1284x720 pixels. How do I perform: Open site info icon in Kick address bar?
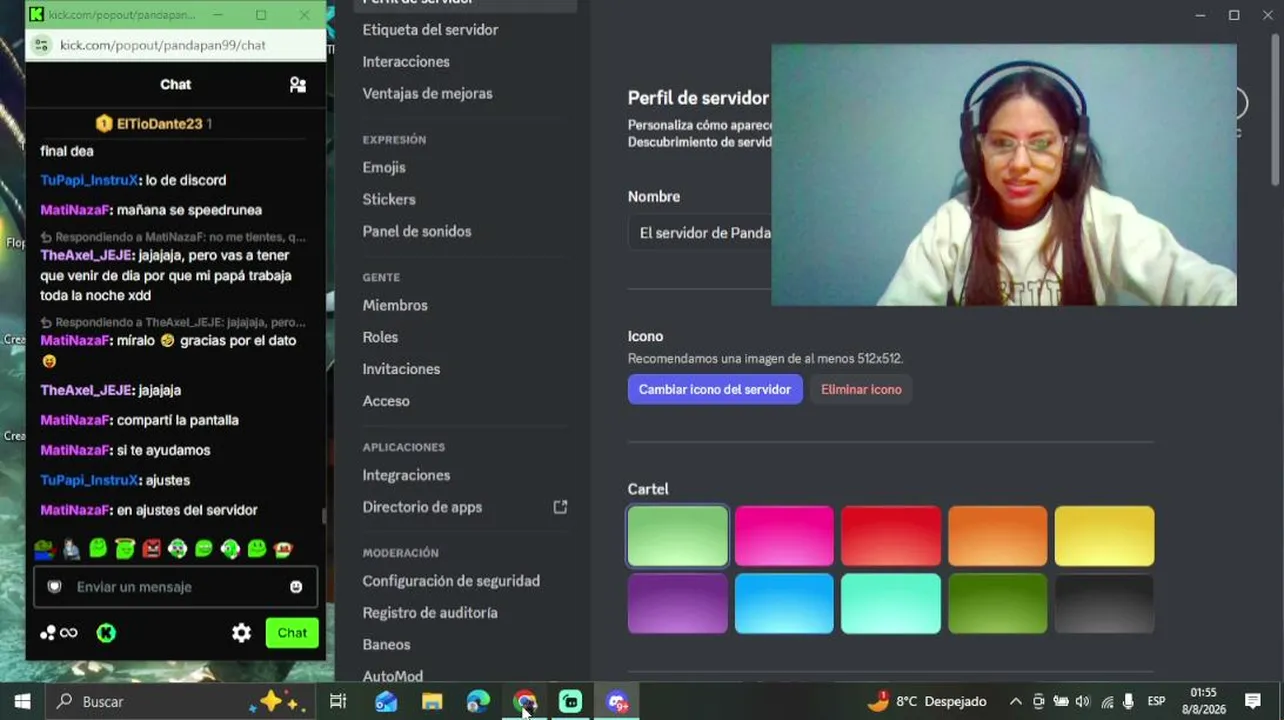point(41,45)
